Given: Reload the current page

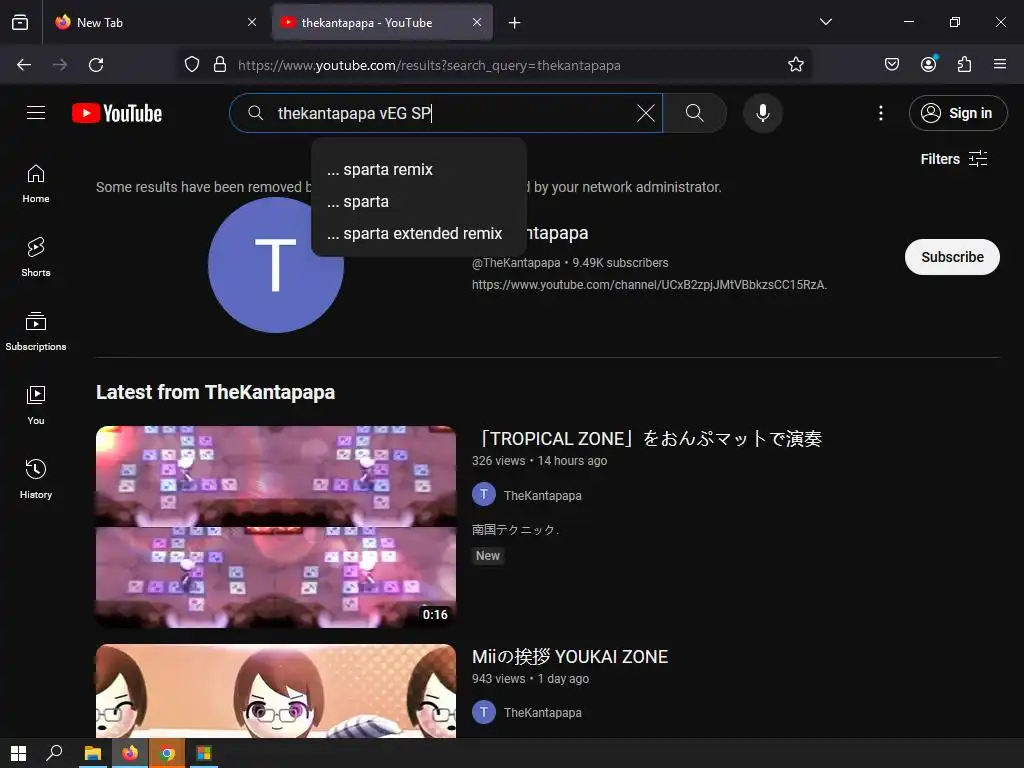Looking at the screenshot, I should point(96,65).
